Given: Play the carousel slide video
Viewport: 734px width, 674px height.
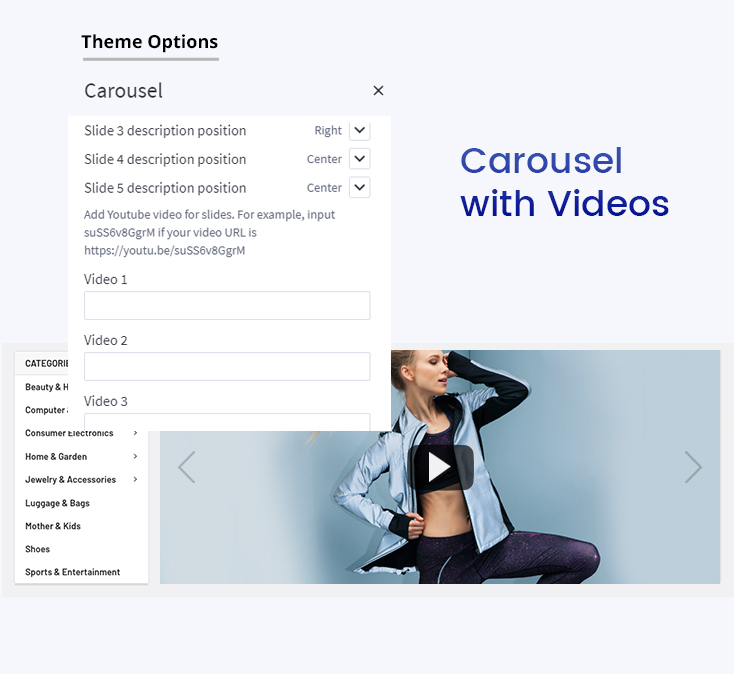Looking at the screenshot, I should 440,467.
